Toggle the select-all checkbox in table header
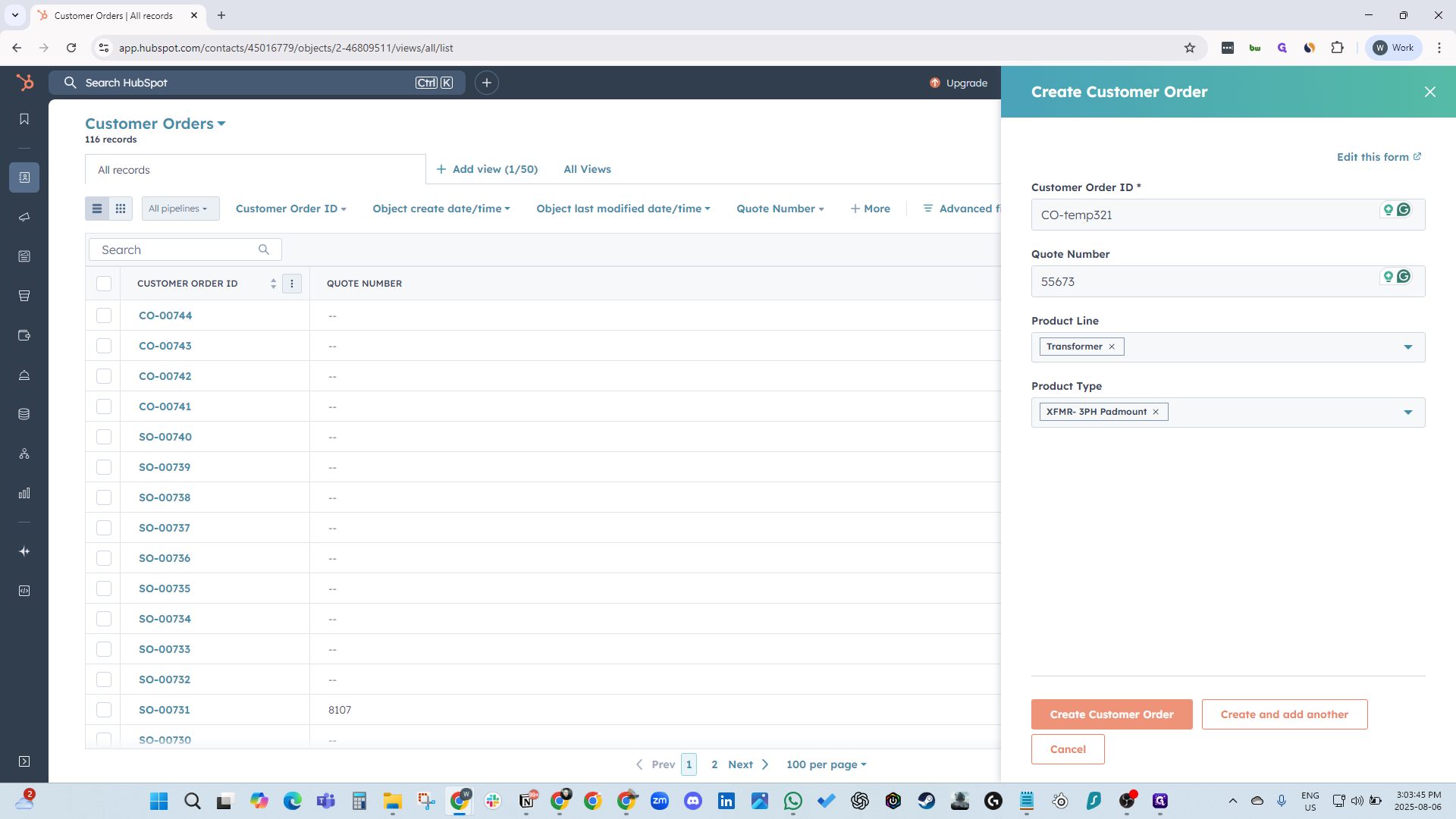 [x=104, y=283]
